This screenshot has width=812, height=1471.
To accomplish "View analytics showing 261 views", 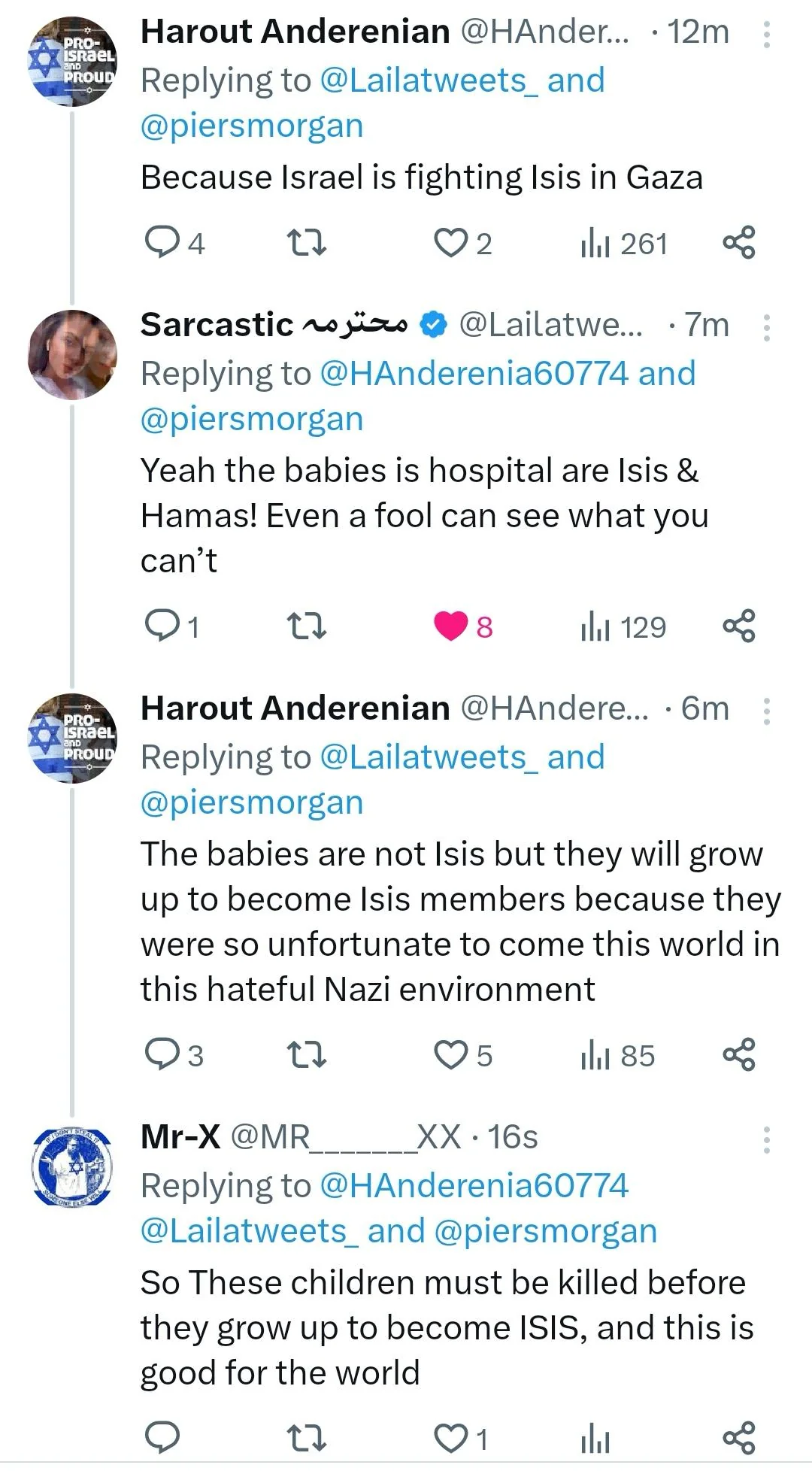I will click(623, 244).
